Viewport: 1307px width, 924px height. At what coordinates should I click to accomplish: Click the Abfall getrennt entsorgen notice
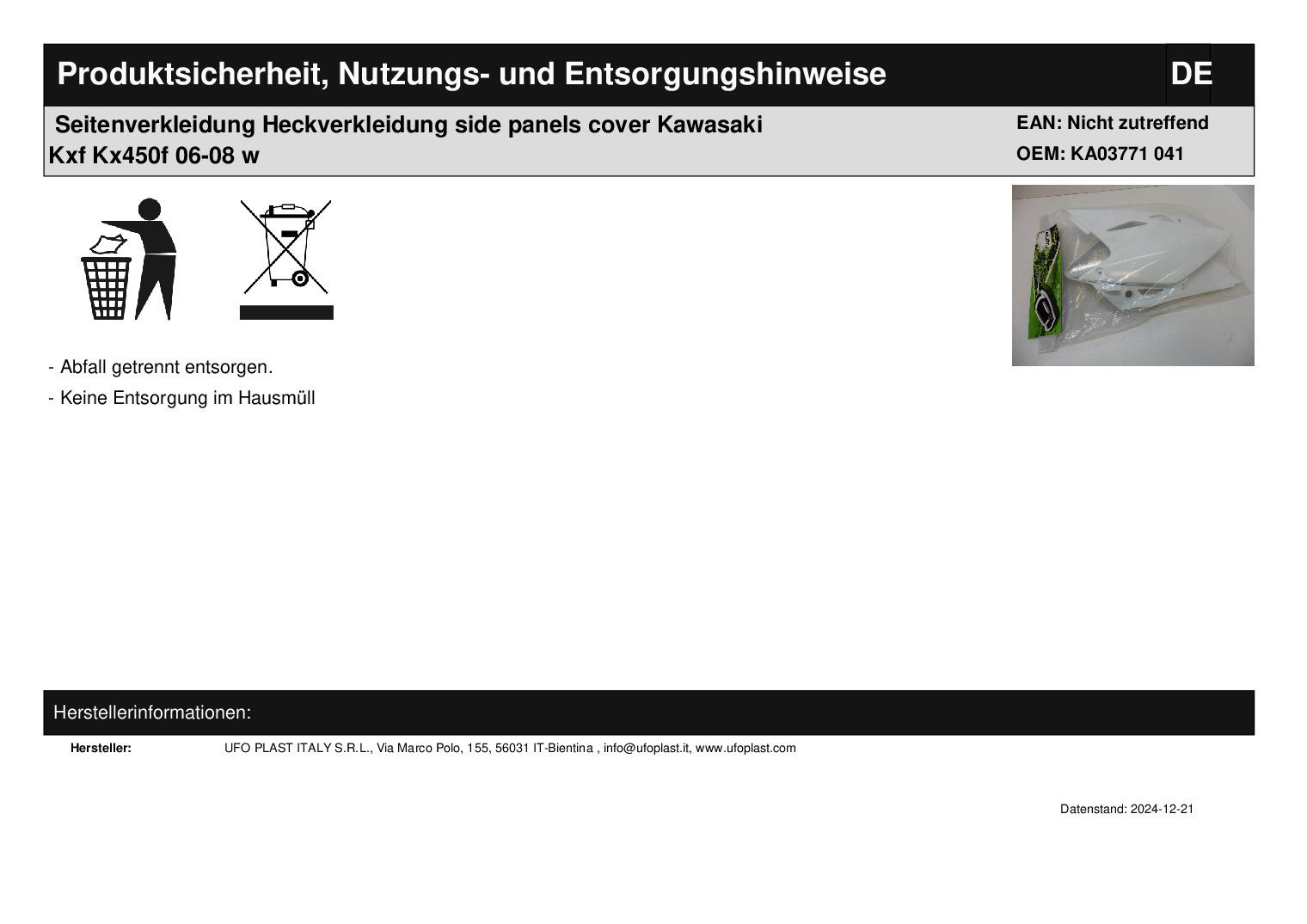coord(161,367)
